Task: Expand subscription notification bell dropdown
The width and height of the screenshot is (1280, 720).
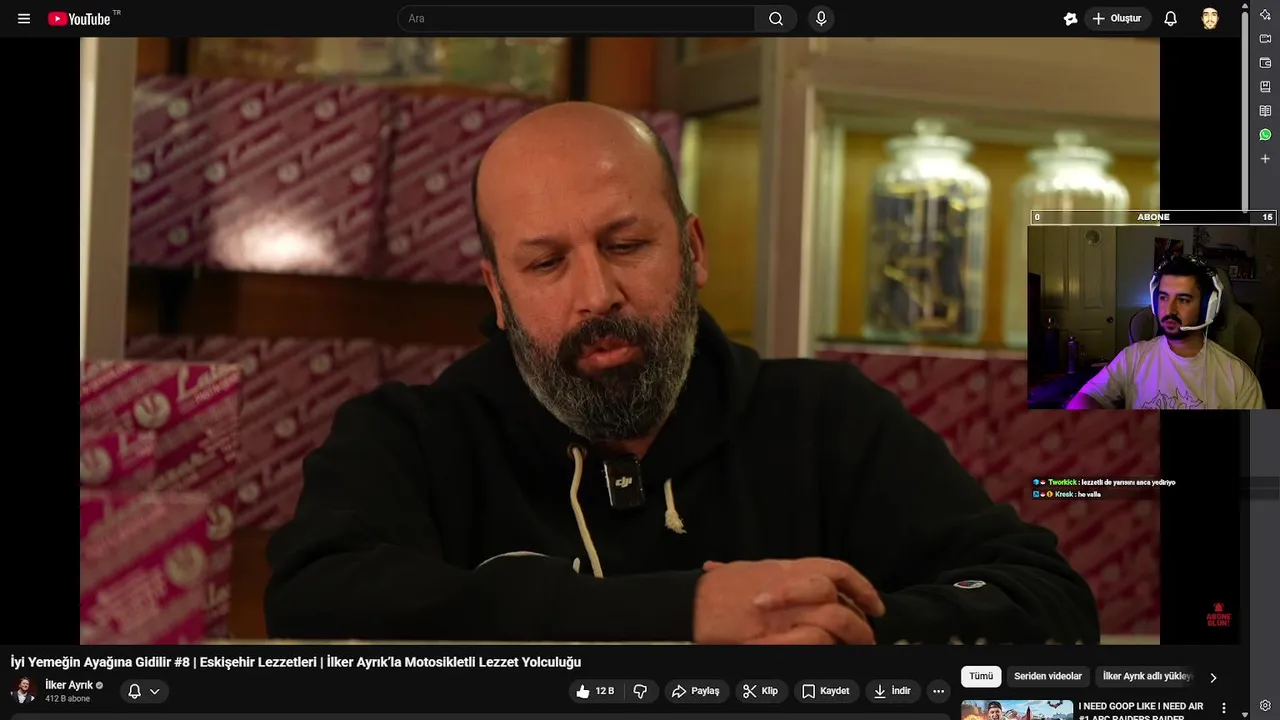Action: click(x=144, y=691)
